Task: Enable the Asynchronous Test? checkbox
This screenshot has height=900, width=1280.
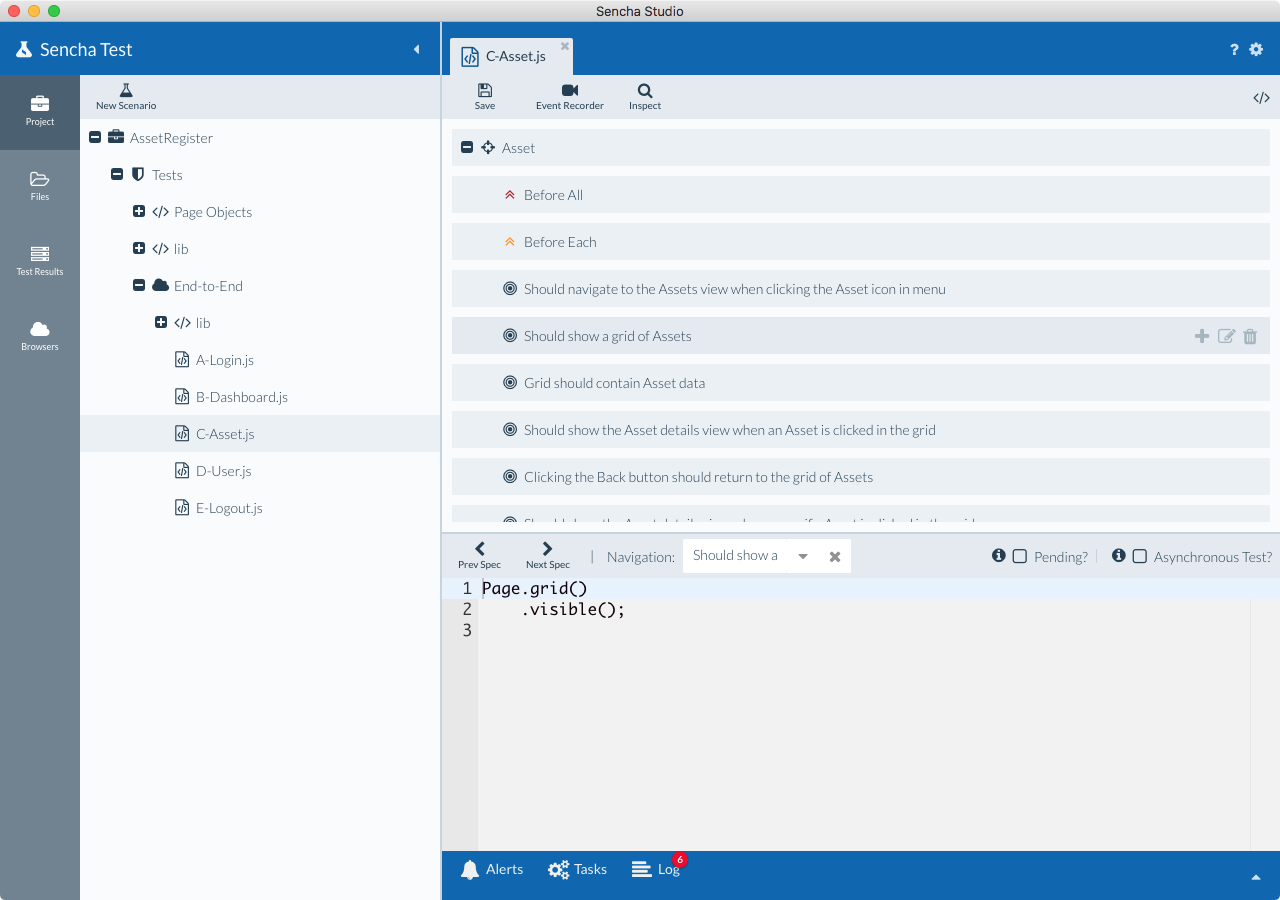Action: 1140,557
